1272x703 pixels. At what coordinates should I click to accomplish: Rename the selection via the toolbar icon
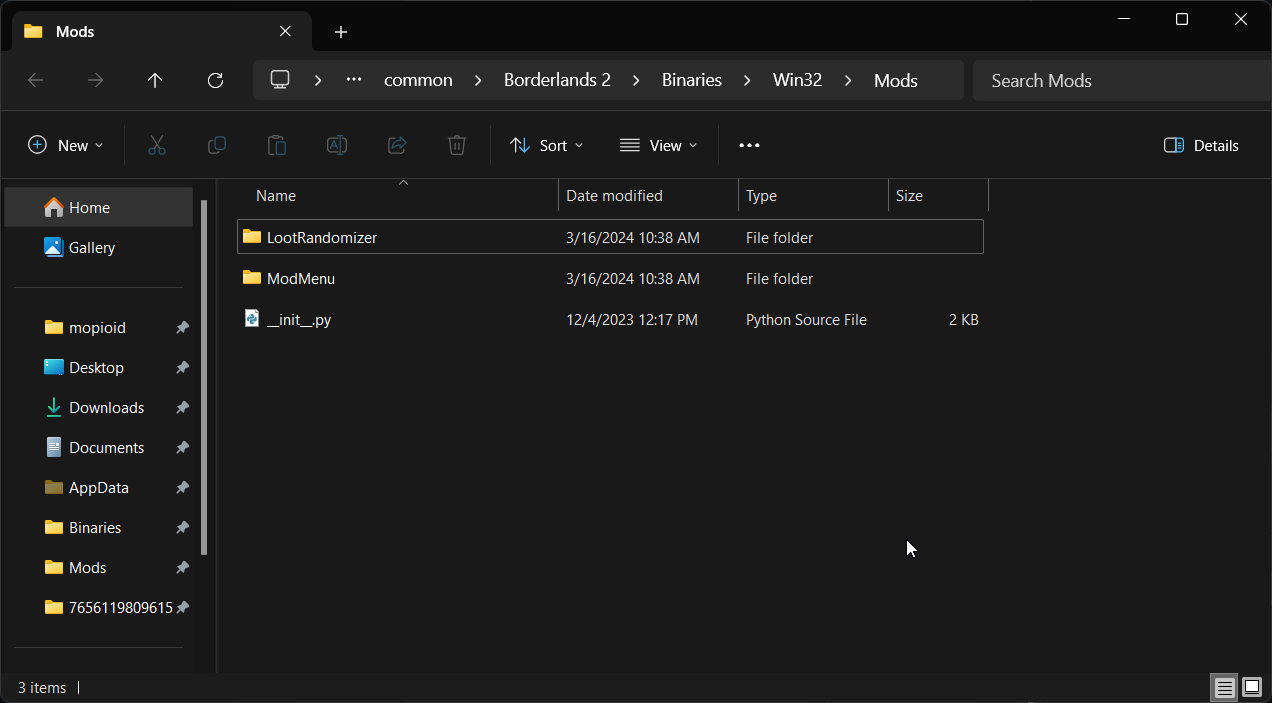click(336, 145)
